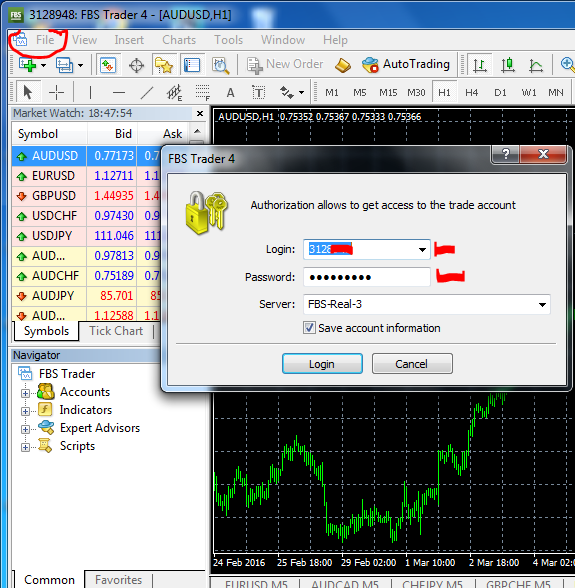Image resolution: width=575 pixels, height=588 pixels.
Task: Open the Insert menu
Action: [x=129, y=40]
